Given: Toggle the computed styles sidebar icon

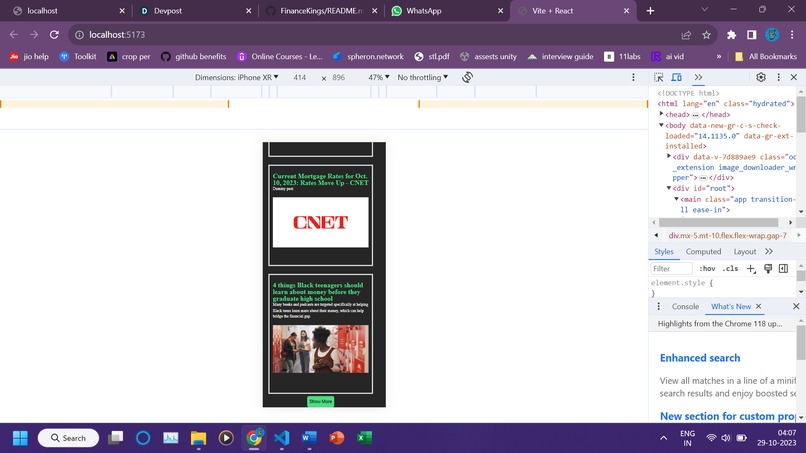Looking at the screenshot, I should coord(783,268).
